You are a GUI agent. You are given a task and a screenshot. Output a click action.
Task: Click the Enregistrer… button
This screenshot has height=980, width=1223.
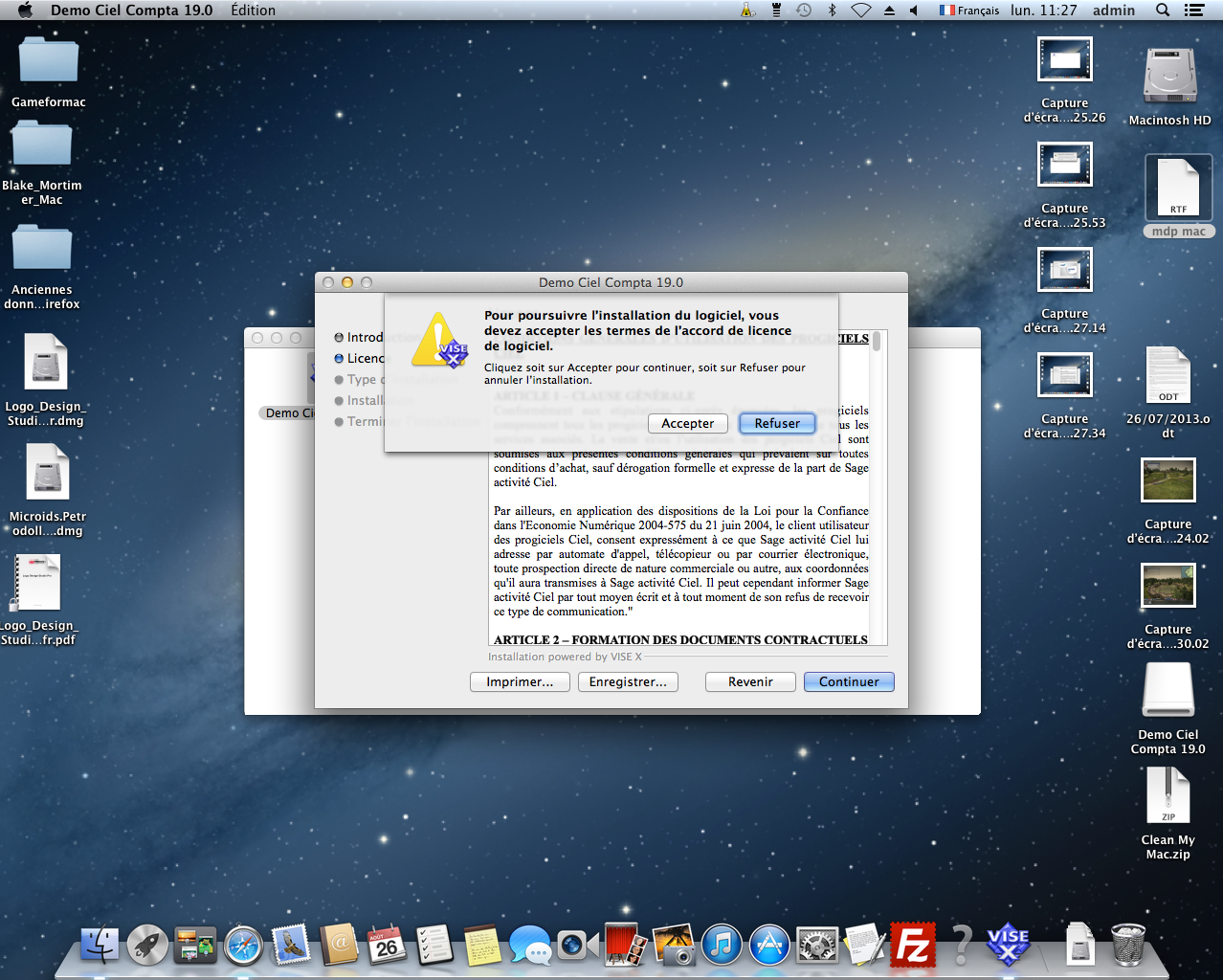point(628,681)
